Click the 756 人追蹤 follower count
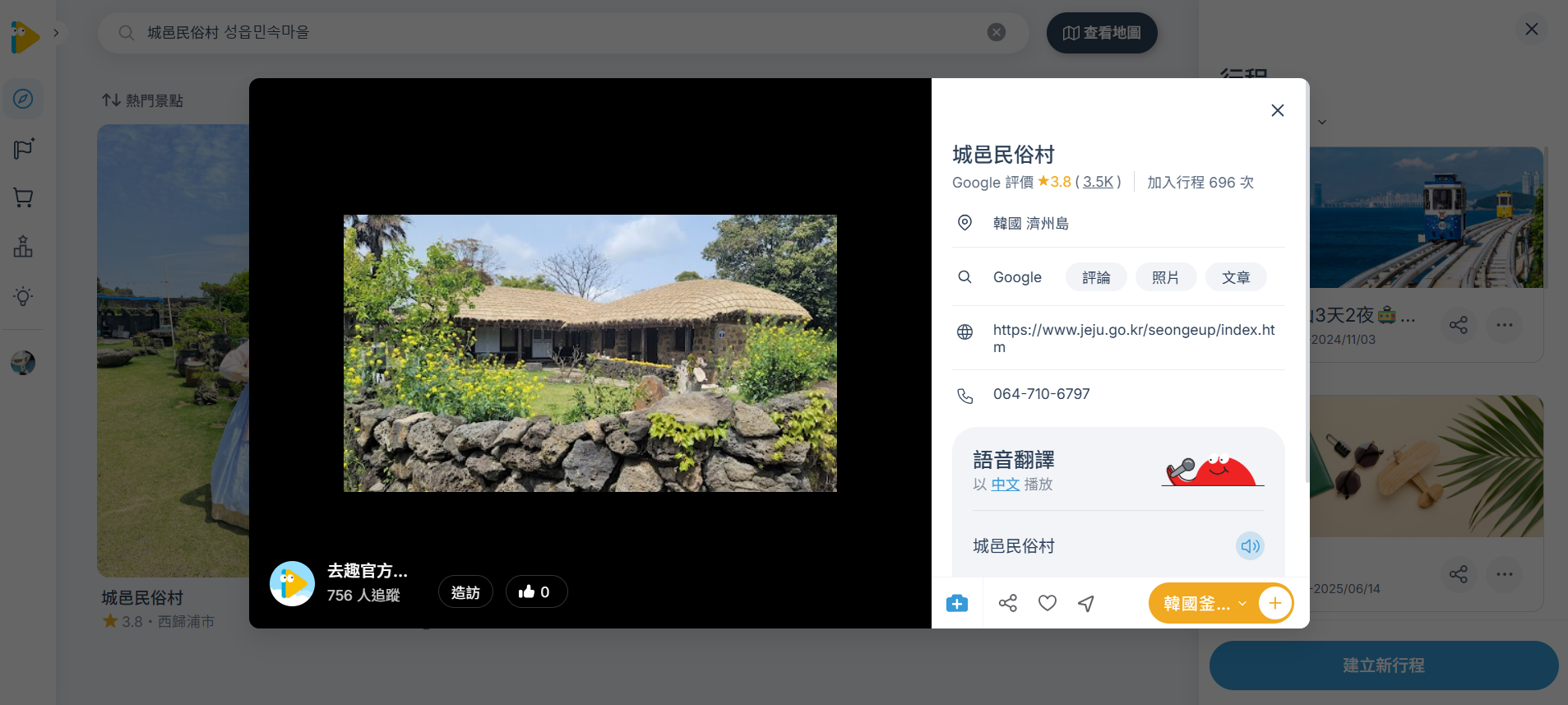This screenshot has height=705, width=1568. [x=363, y=595]
